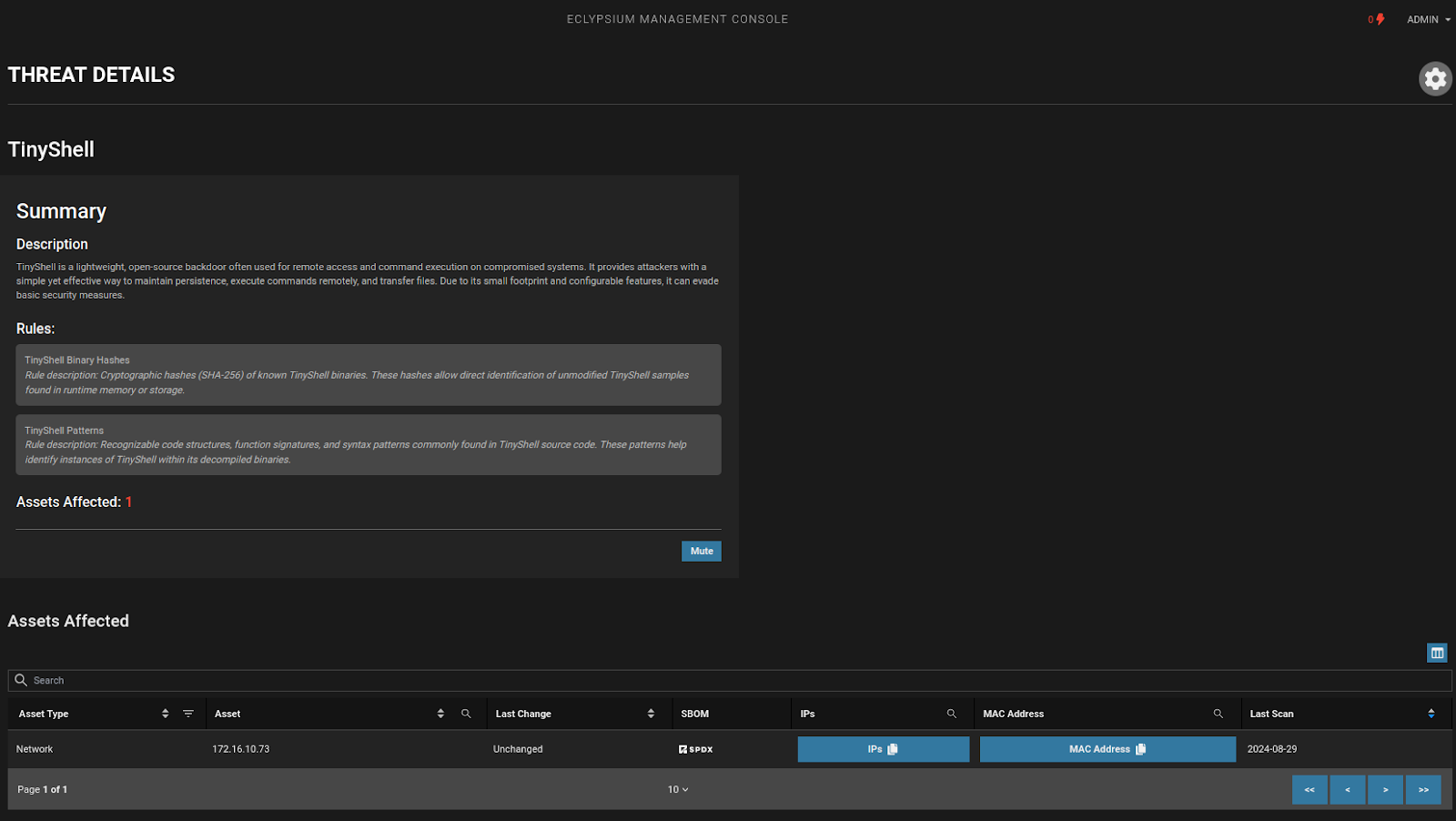Click the SBOM column header
1456x821 pixels.
(695, 714)
